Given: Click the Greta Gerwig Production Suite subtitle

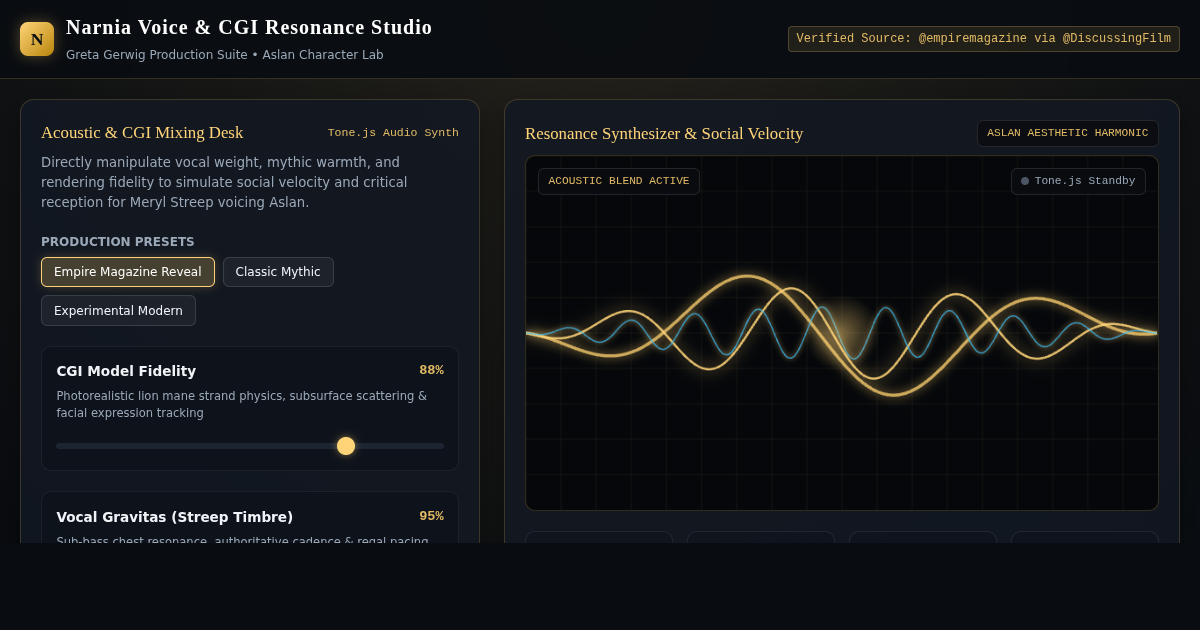Looking at the screenshot, I should (x=225, y=55).
